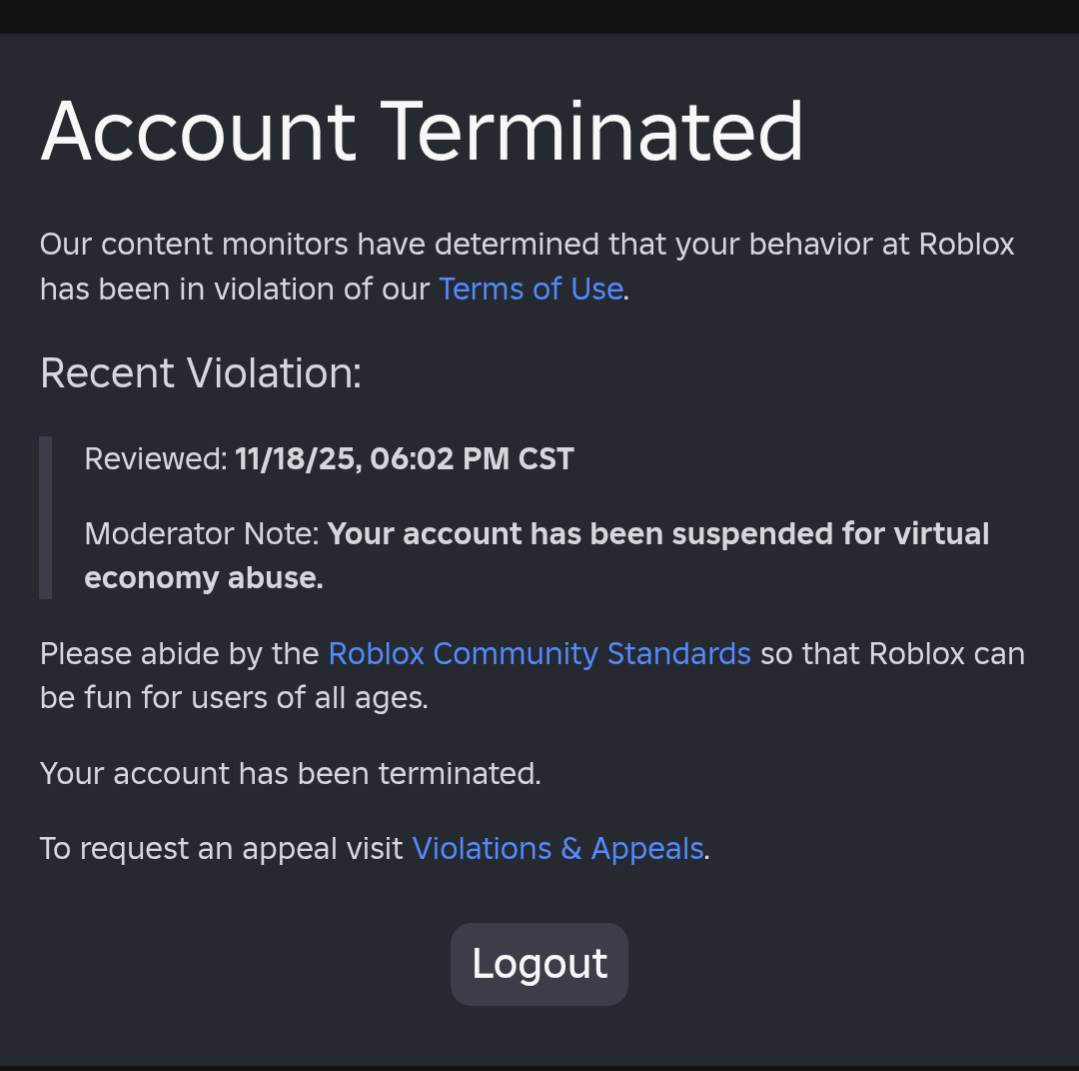Image resolution: width=1079 pixels, height=1071 pixels.
Task: Click the Recent Violation heading
Action: [x=200, y=373]
